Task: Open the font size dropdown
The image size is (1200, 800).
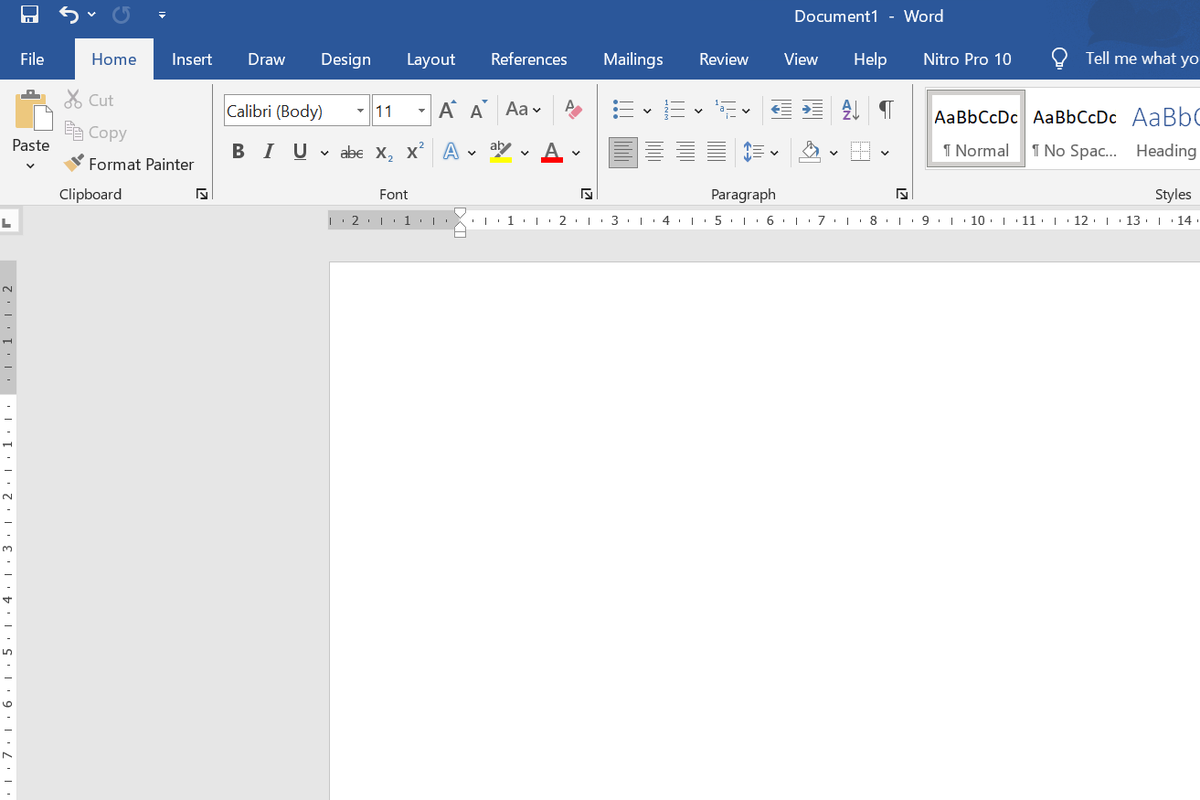Action: tap(421, 110)
